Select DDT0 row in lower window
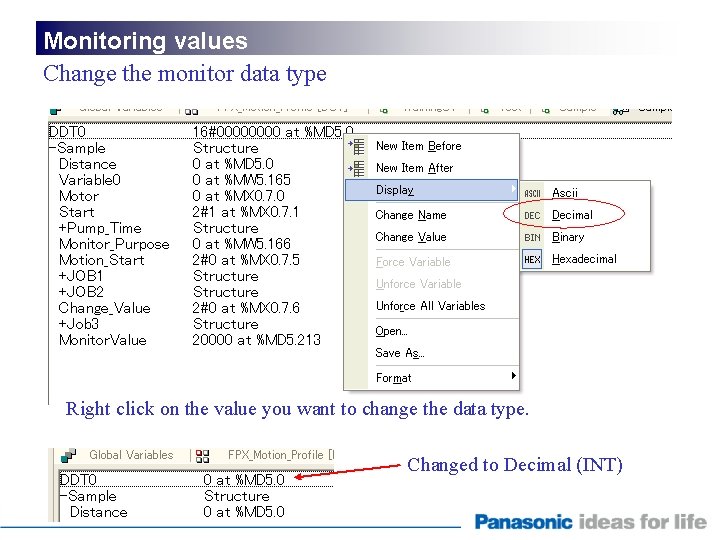The image size is (720, 540). pos(79,480)
